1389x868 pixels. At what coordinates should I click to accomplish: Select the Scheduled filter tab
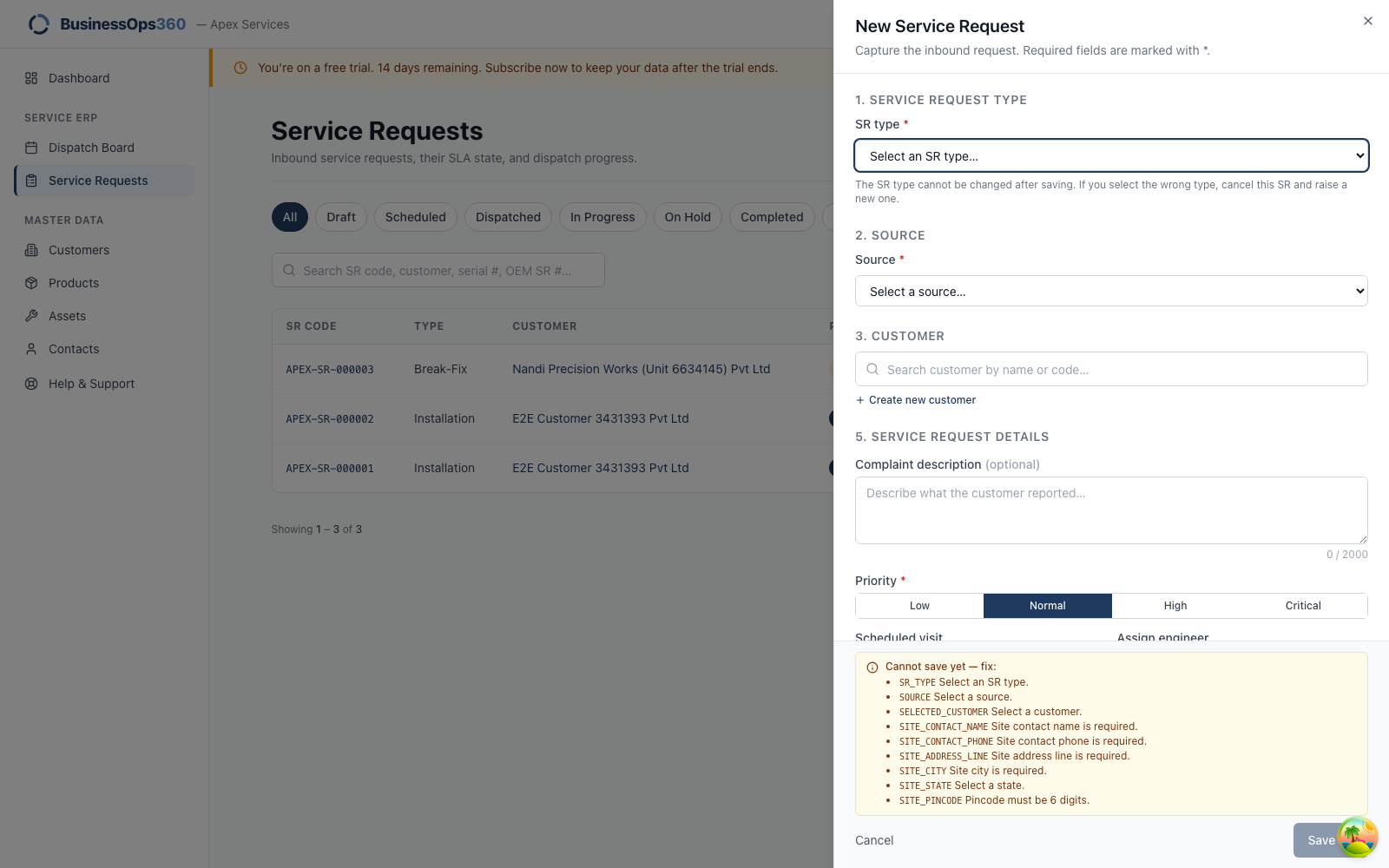(x=416, y=217)
